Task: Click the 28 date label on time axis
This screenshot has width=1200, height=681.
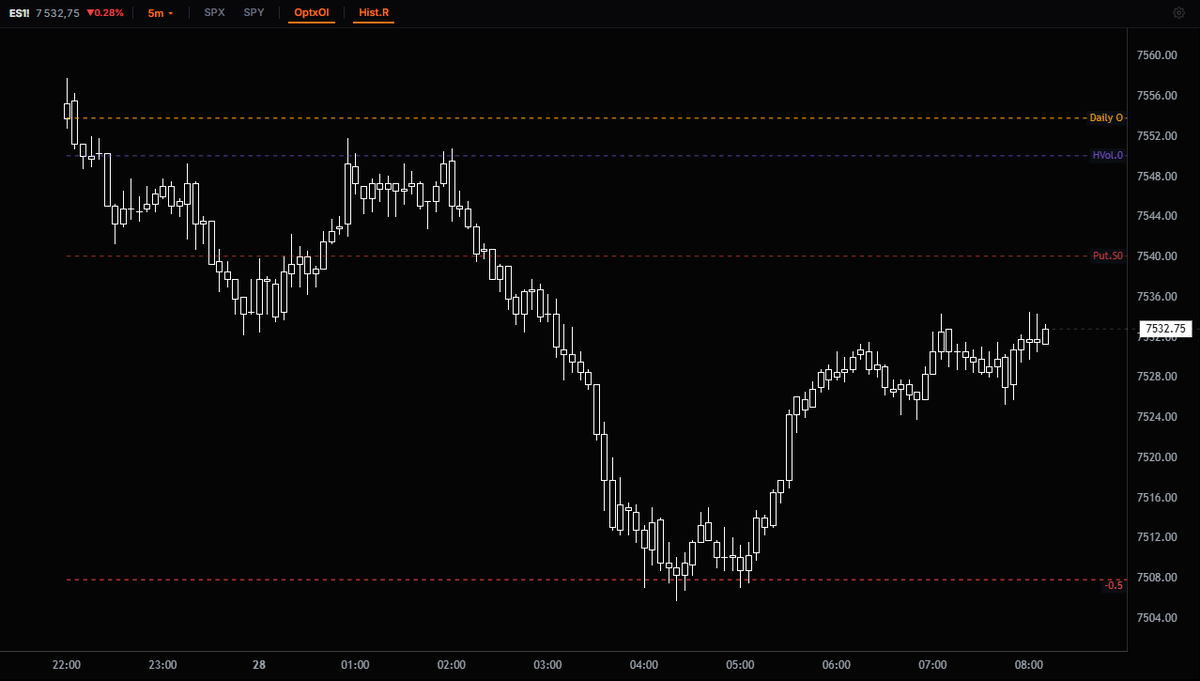Action: [259, 665]
